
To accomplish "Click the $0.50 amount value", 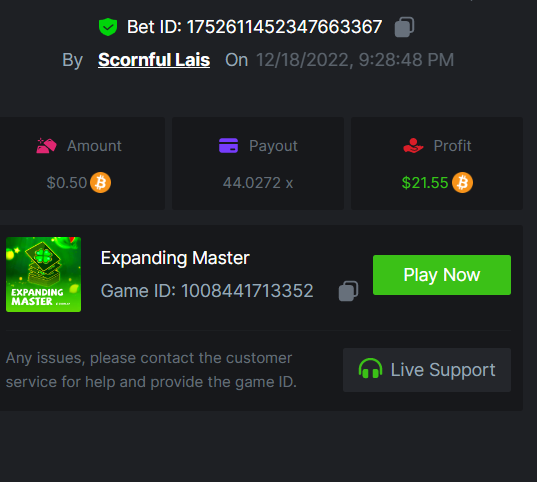I will (x=67, y=183).
